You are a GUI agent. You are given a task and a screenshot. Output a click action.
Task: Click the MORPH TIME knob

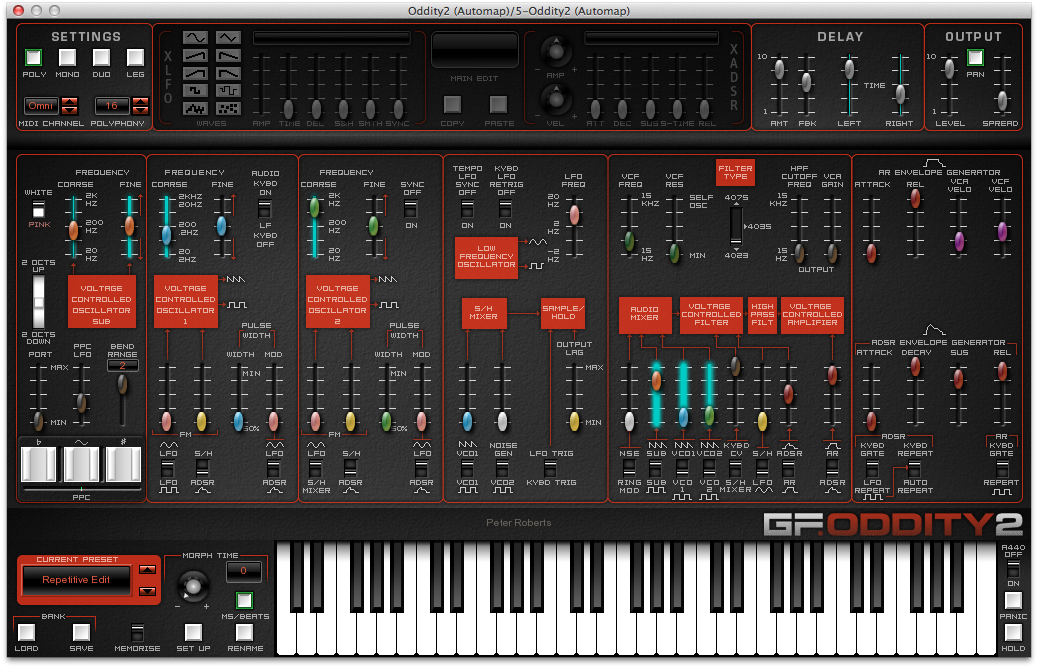pos(193,586)
